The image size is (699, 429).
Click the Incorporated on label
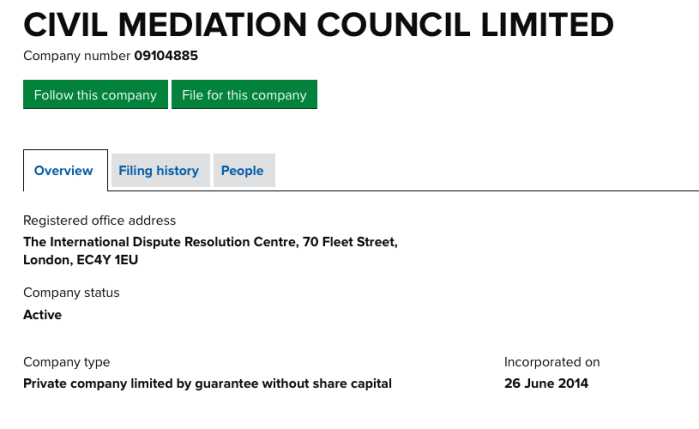551,362
